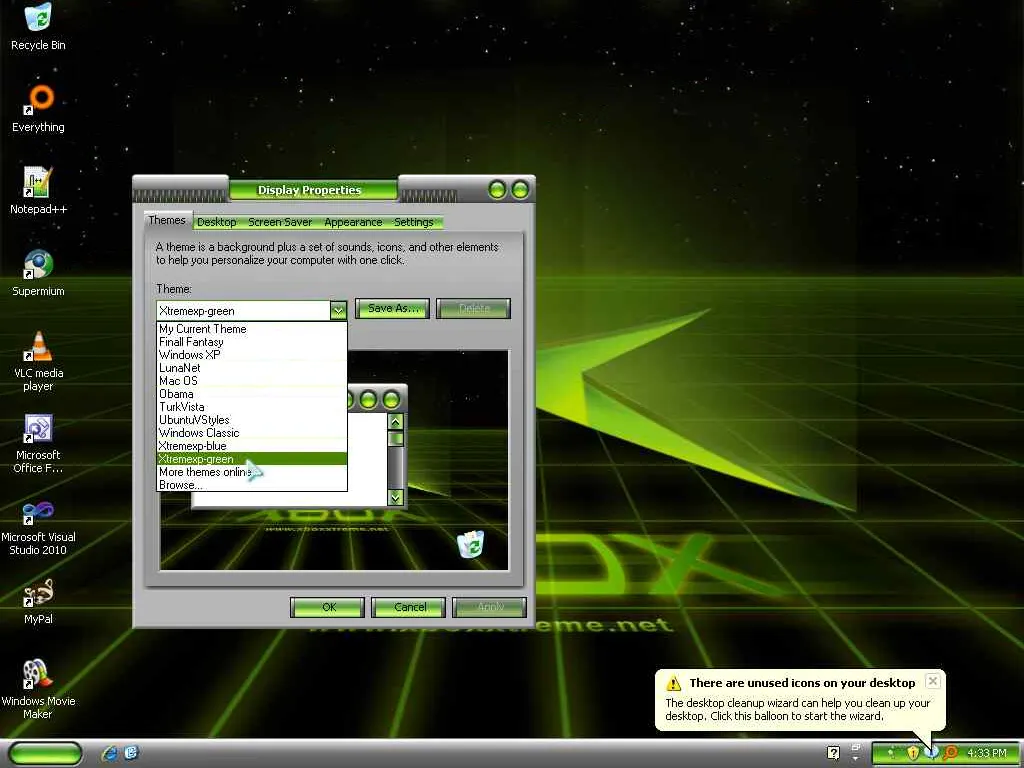
Task: Select the Everything desktop shortcut
Action: click(38, 108)
